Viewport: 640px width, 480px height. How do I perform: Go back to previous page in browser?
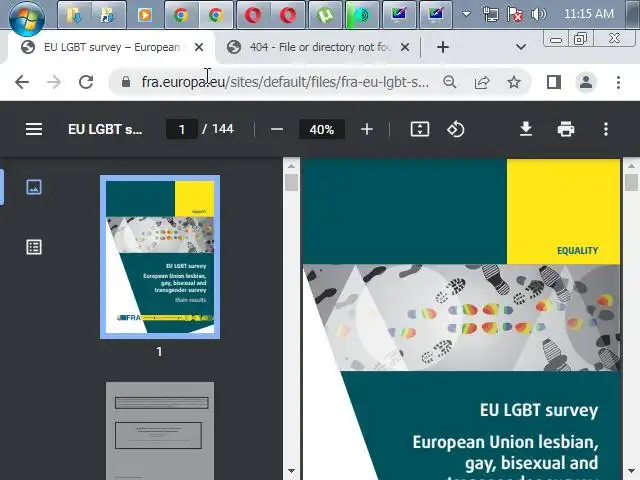pyautogui.click(x=22, y=82)
